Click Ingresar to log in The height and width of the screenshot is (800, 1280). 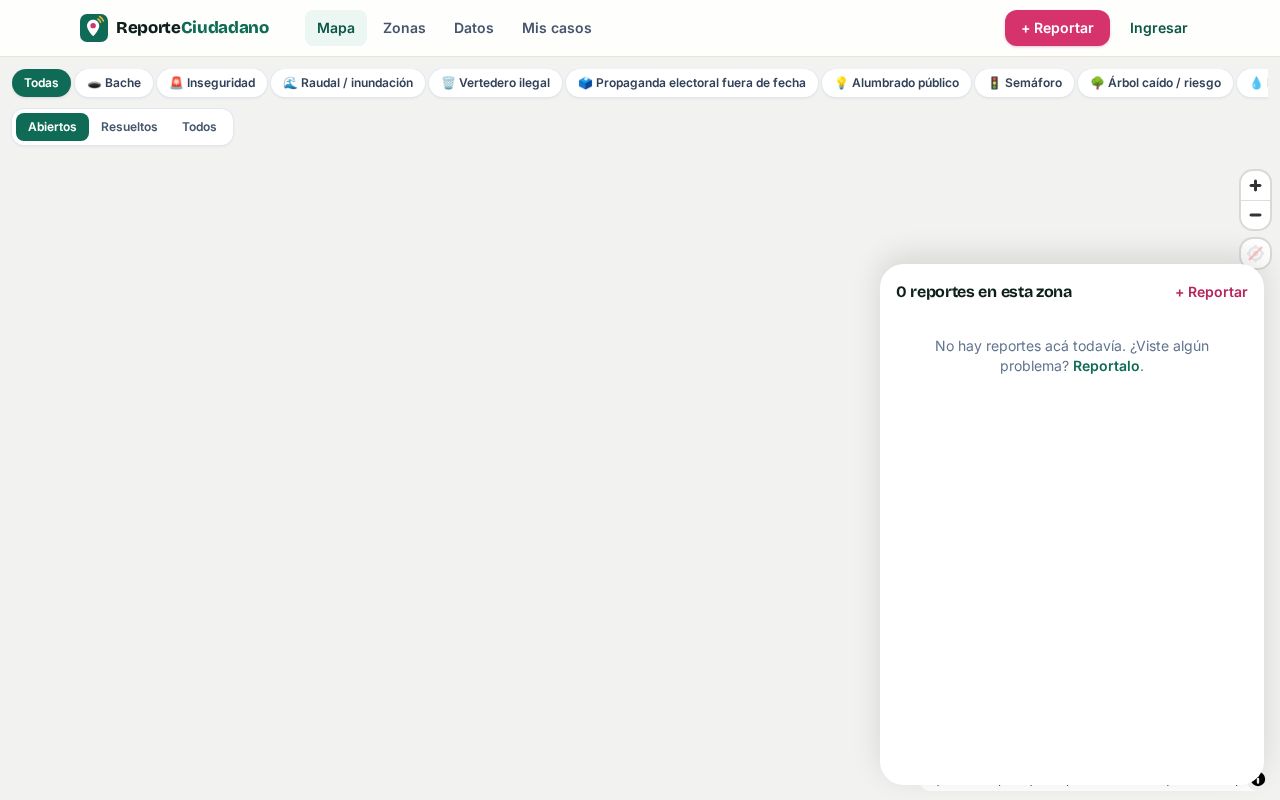pyautogui.click(x=1159, y=28)
